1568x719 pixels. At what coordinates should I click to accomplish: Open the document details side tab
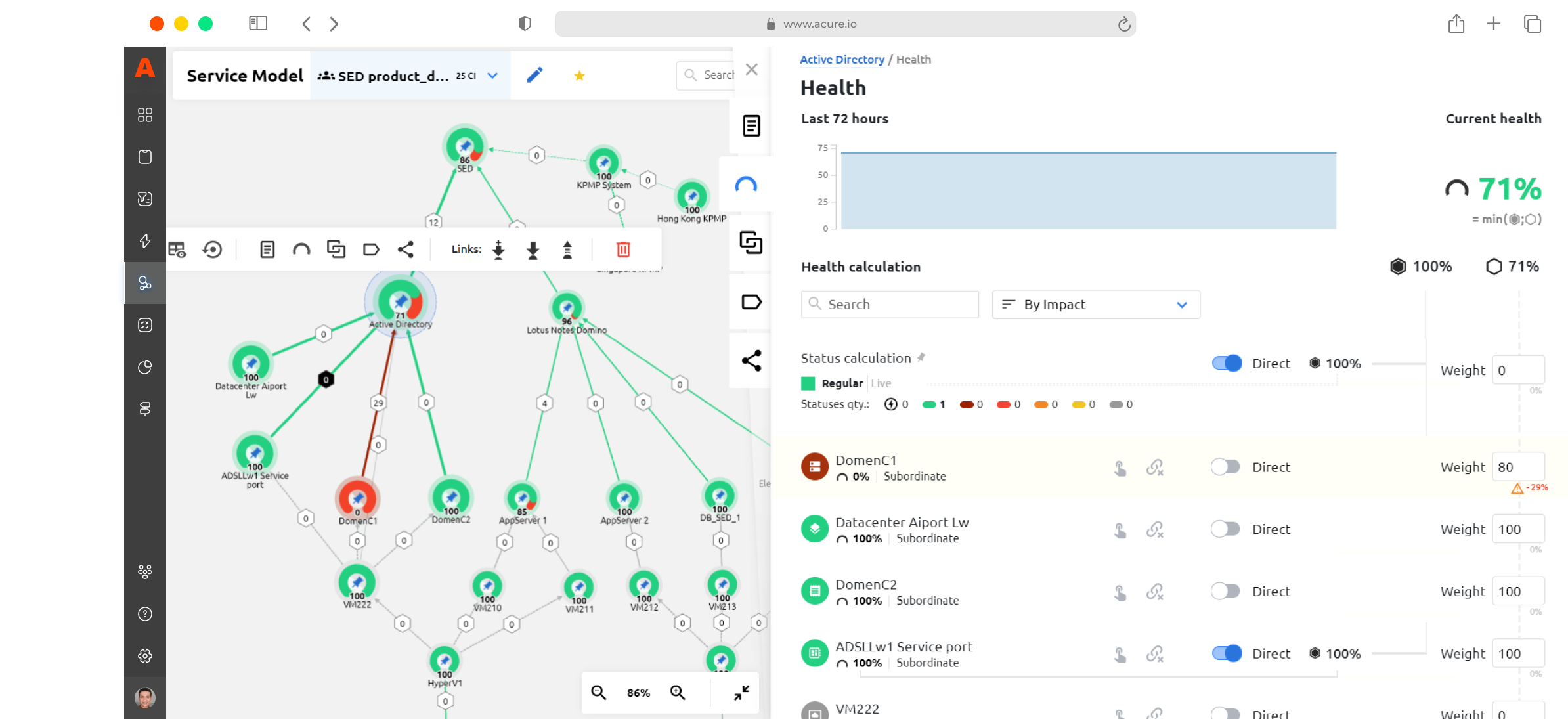[x=751, y=125]
